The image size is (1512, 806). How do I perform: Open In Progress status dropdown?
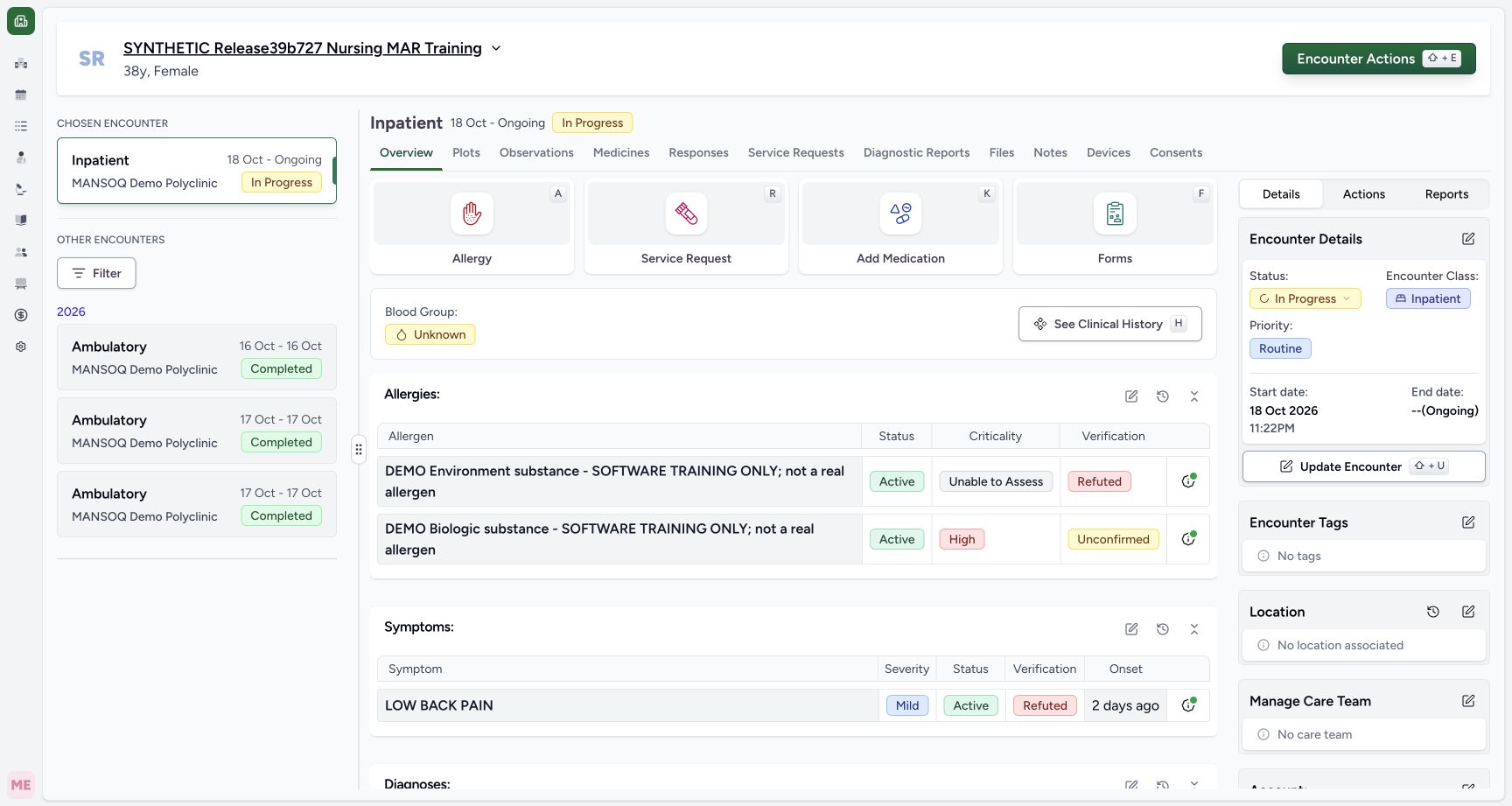click(x=1305, y=298)
